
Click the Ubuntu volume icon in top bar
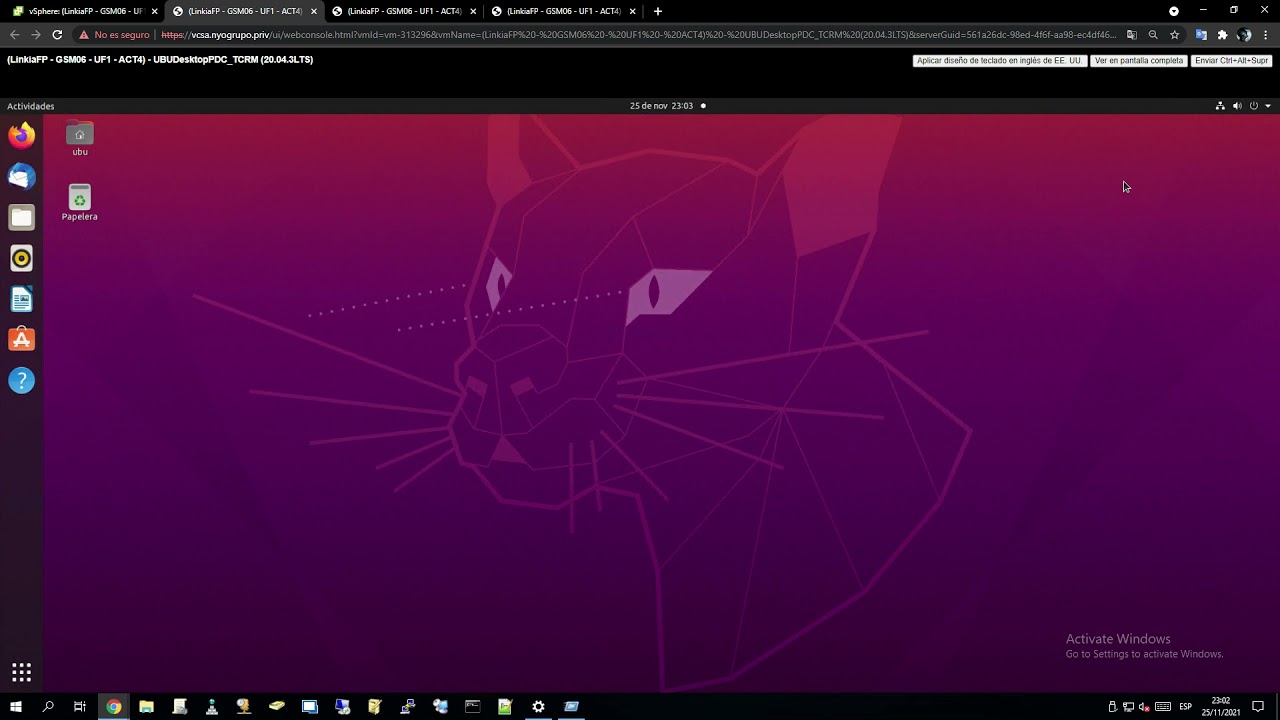[x=1237, y=106]
